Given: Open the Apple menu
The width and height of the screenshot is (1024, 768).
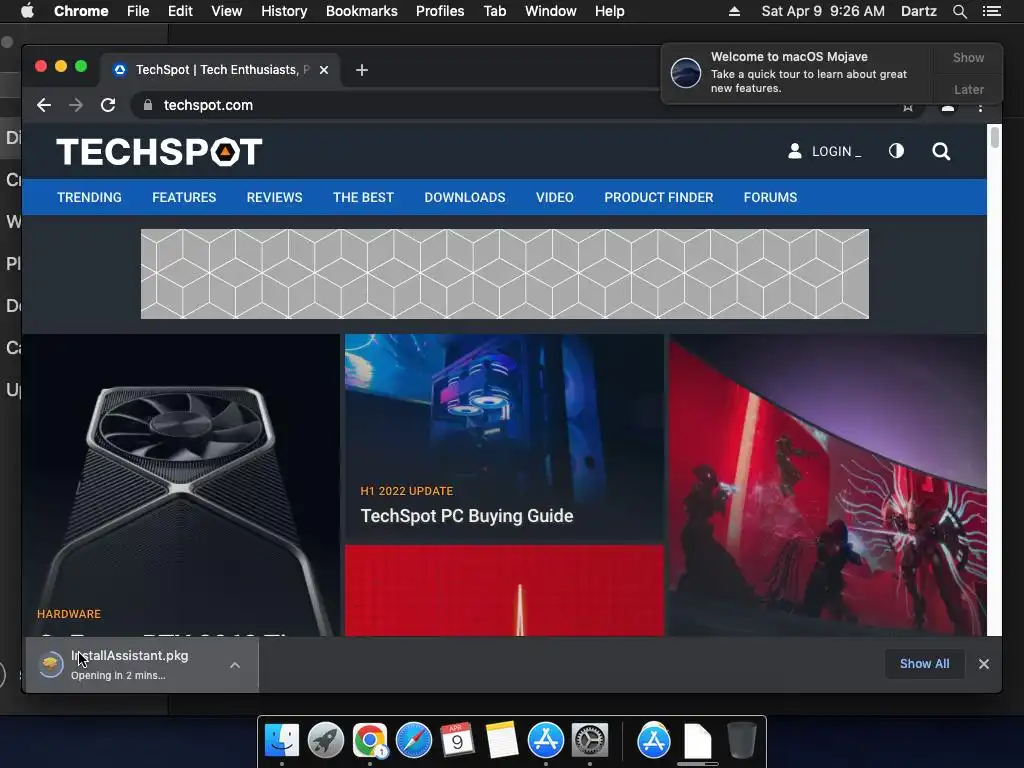Looking at the screenshot, I should click(x=27, y=11).
